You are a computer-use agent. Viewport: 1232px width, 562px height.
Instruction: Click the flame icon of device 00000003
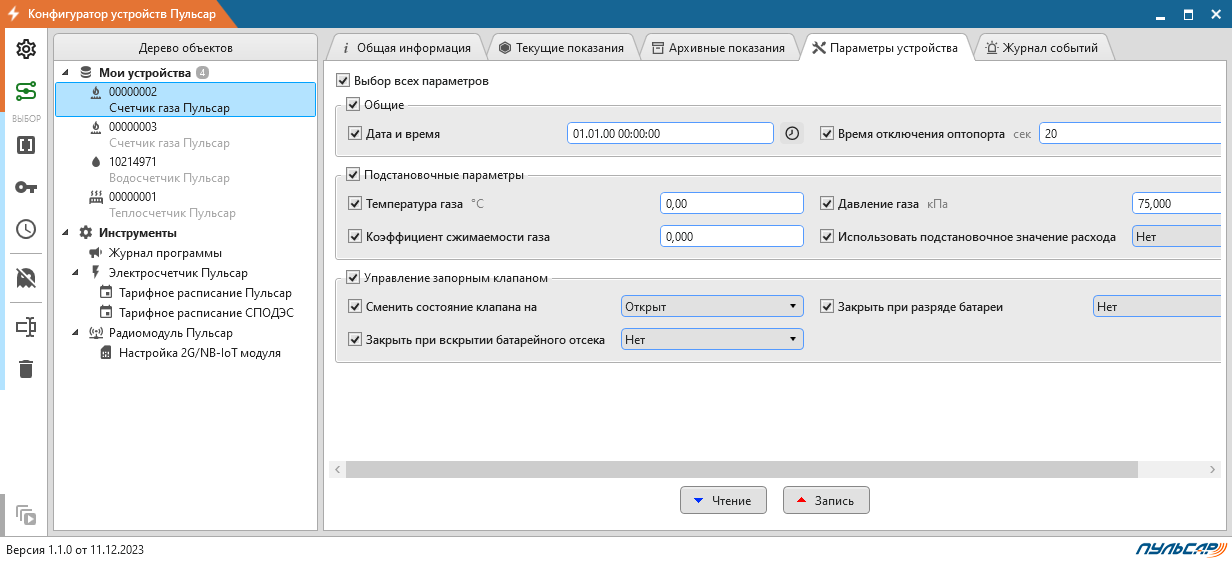point(95,127)
